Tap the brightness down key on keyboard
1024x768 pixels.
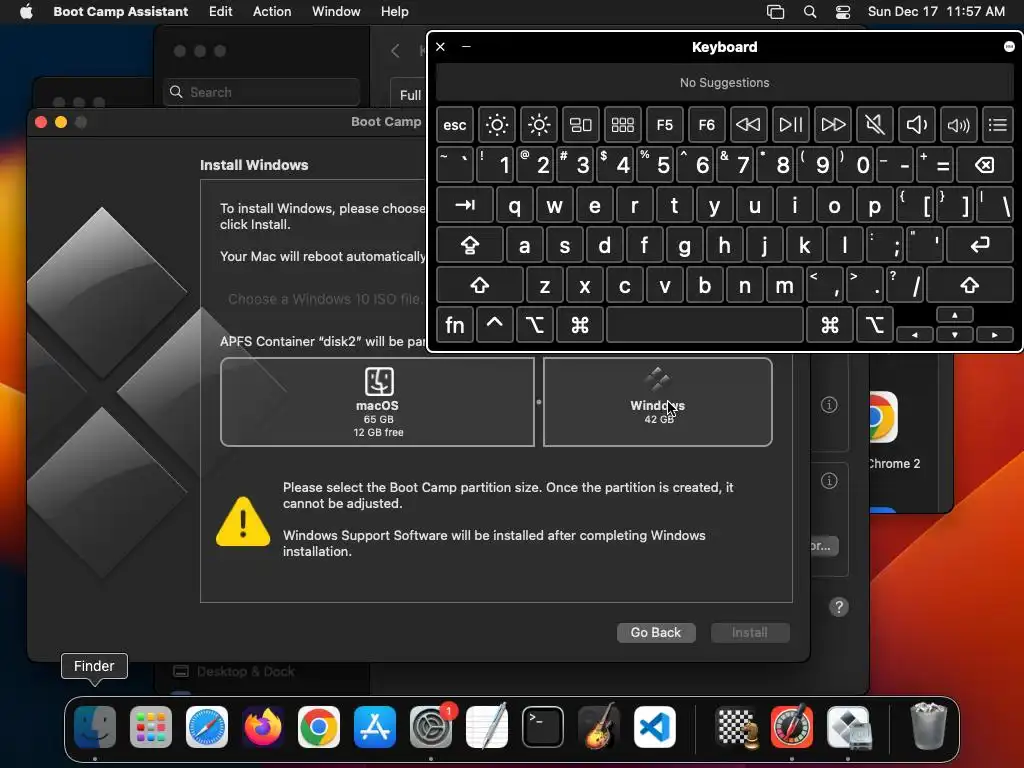(497, 125)
